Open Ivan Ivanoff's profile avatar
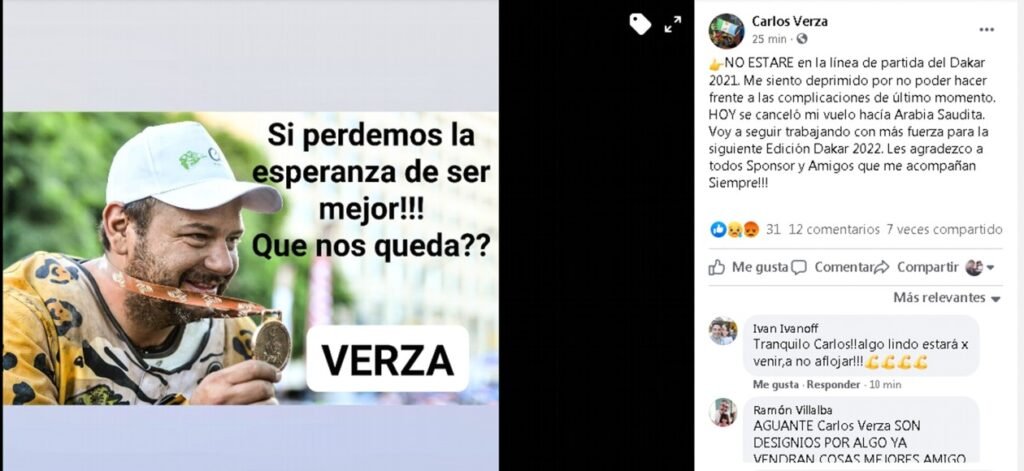1024x471 pixels. [x=723, y=331]
